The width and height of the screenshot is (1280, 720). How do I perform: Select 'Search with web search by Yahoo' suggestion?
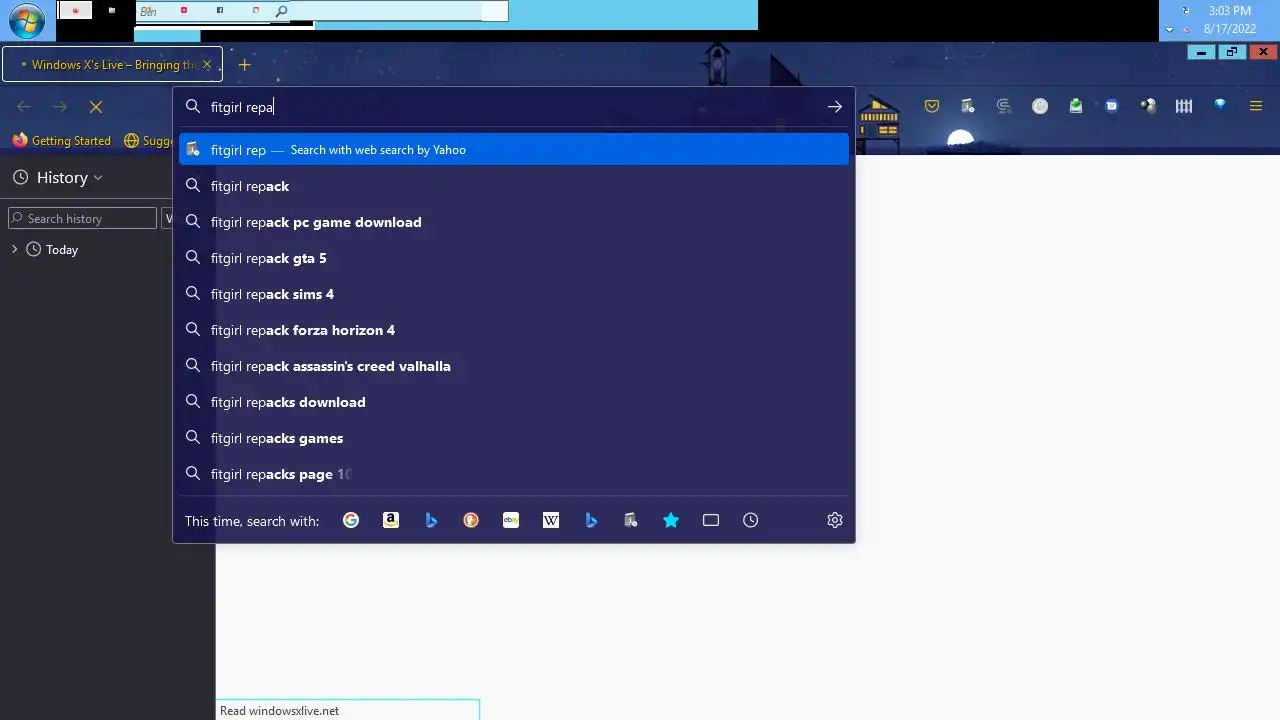[x=514, y=150]
